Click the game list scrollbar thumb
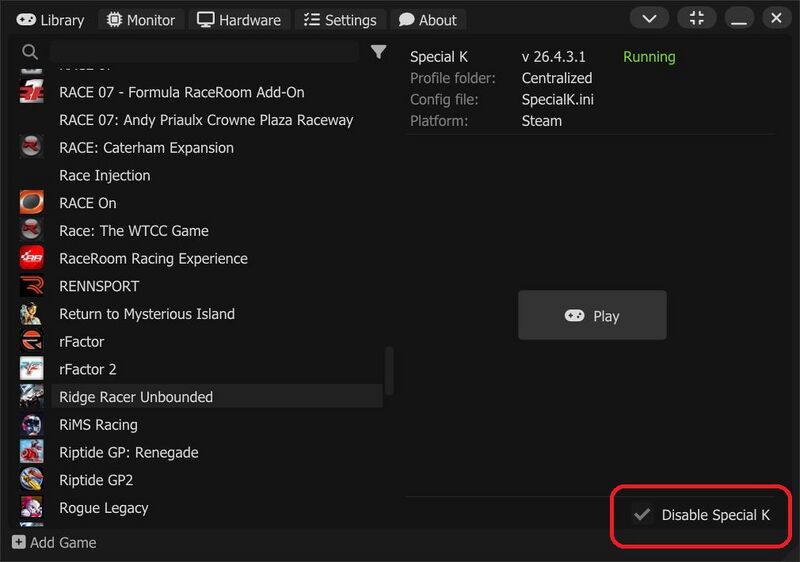The image size is (800, 562). click(389, 371)
